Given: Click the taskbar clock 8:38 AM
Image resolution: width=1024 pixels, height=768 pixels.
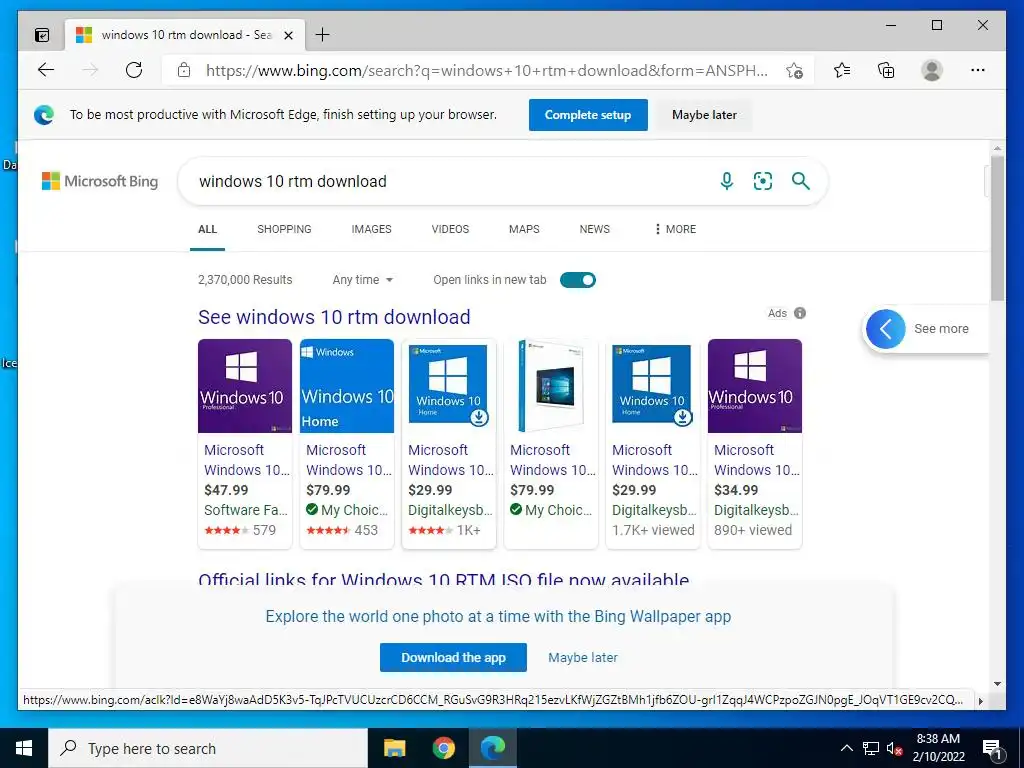Looking at the screenshot, I should [x=938, y=739].
